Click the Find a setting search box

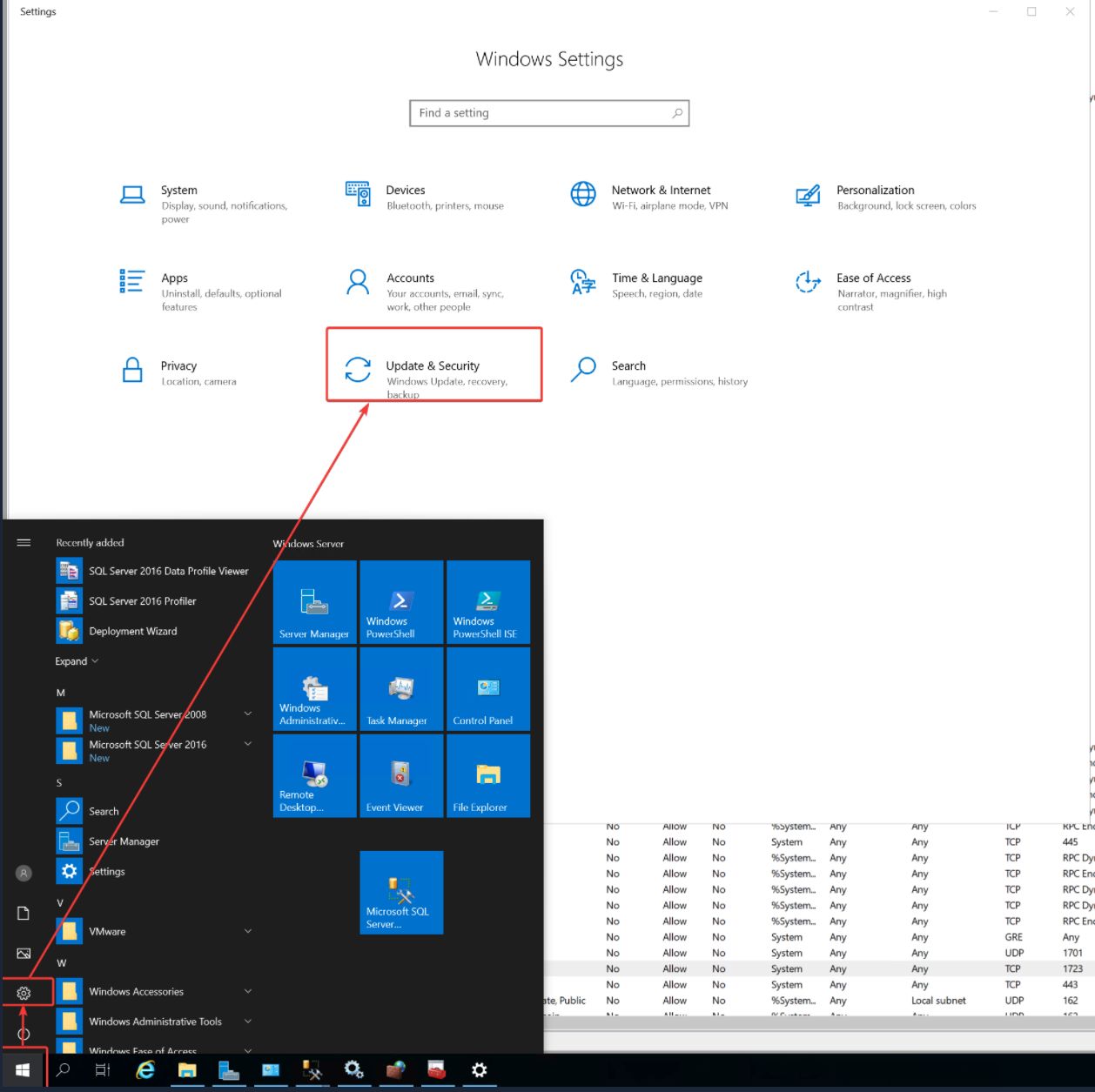[549, 113]
